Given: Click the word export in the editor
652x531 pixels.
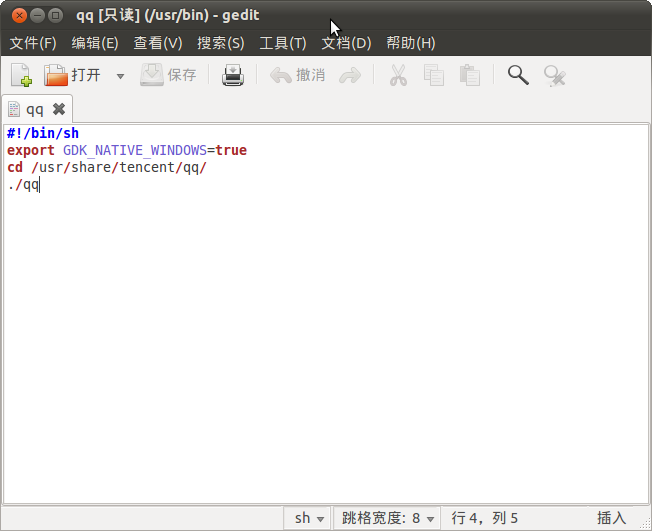Looking at the screenshot, I should (x=31, y=150).
